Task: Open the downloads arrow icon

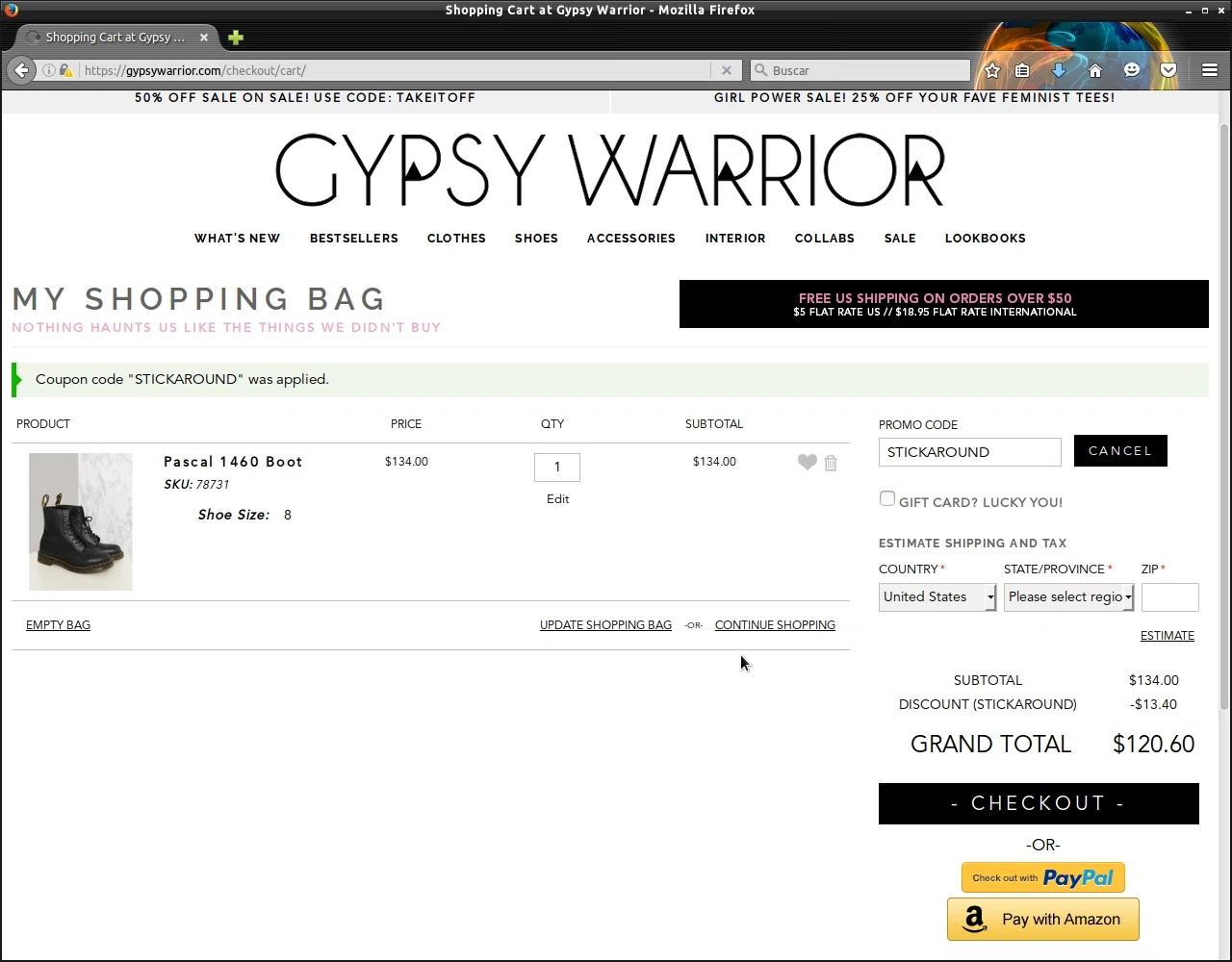Action: (1059, 70)
